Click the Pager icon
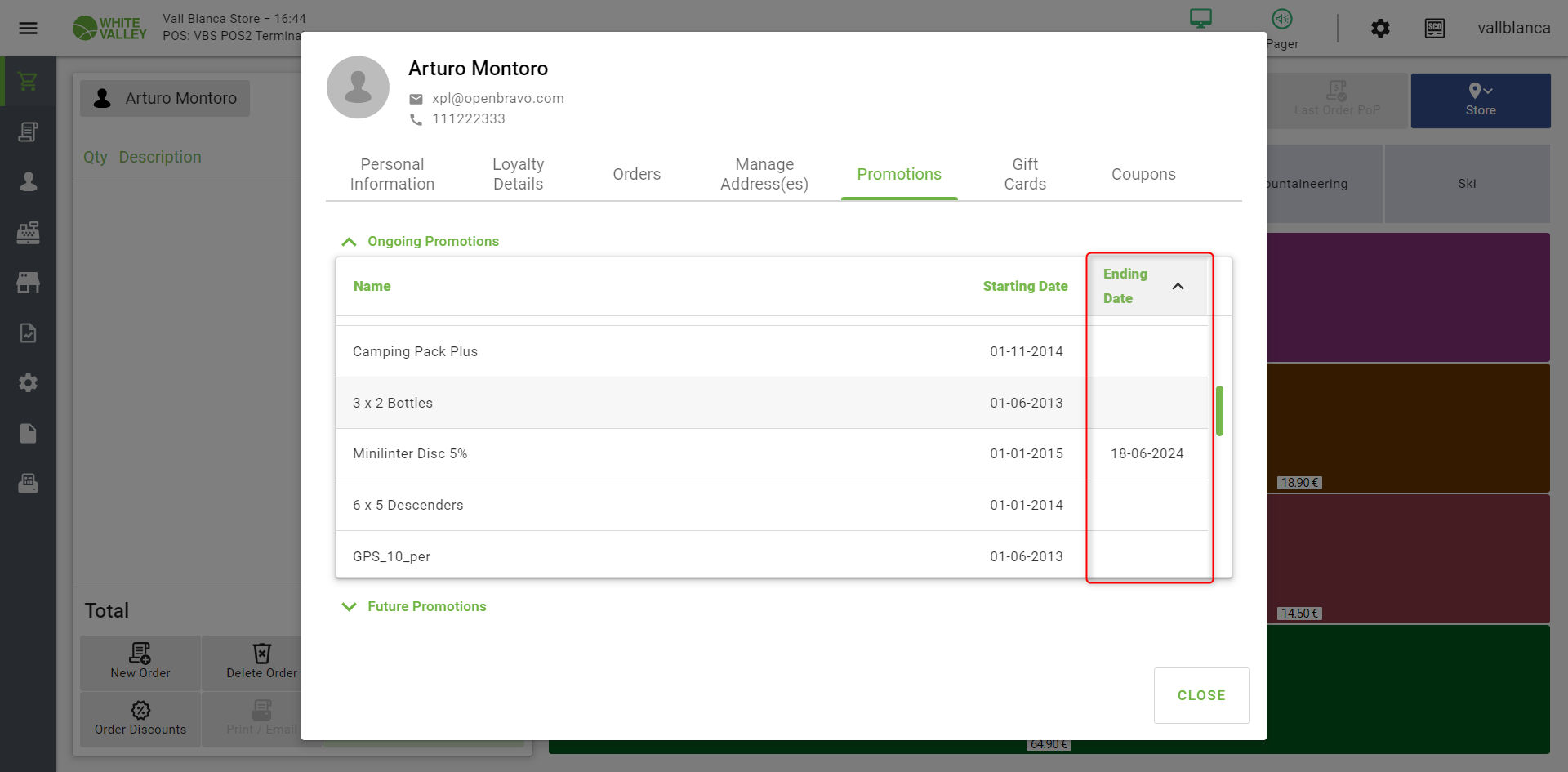 coord(1282,20)
